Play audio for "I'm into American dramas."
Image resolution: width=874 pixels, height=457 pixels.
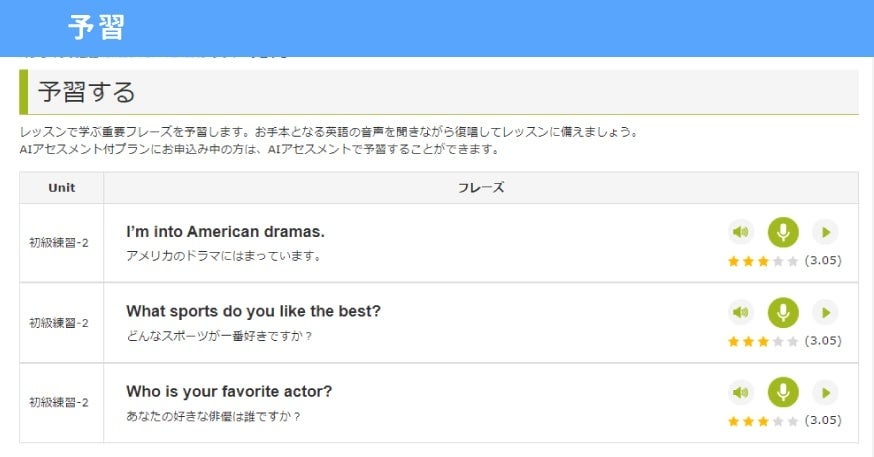click(x=741, y=233)
